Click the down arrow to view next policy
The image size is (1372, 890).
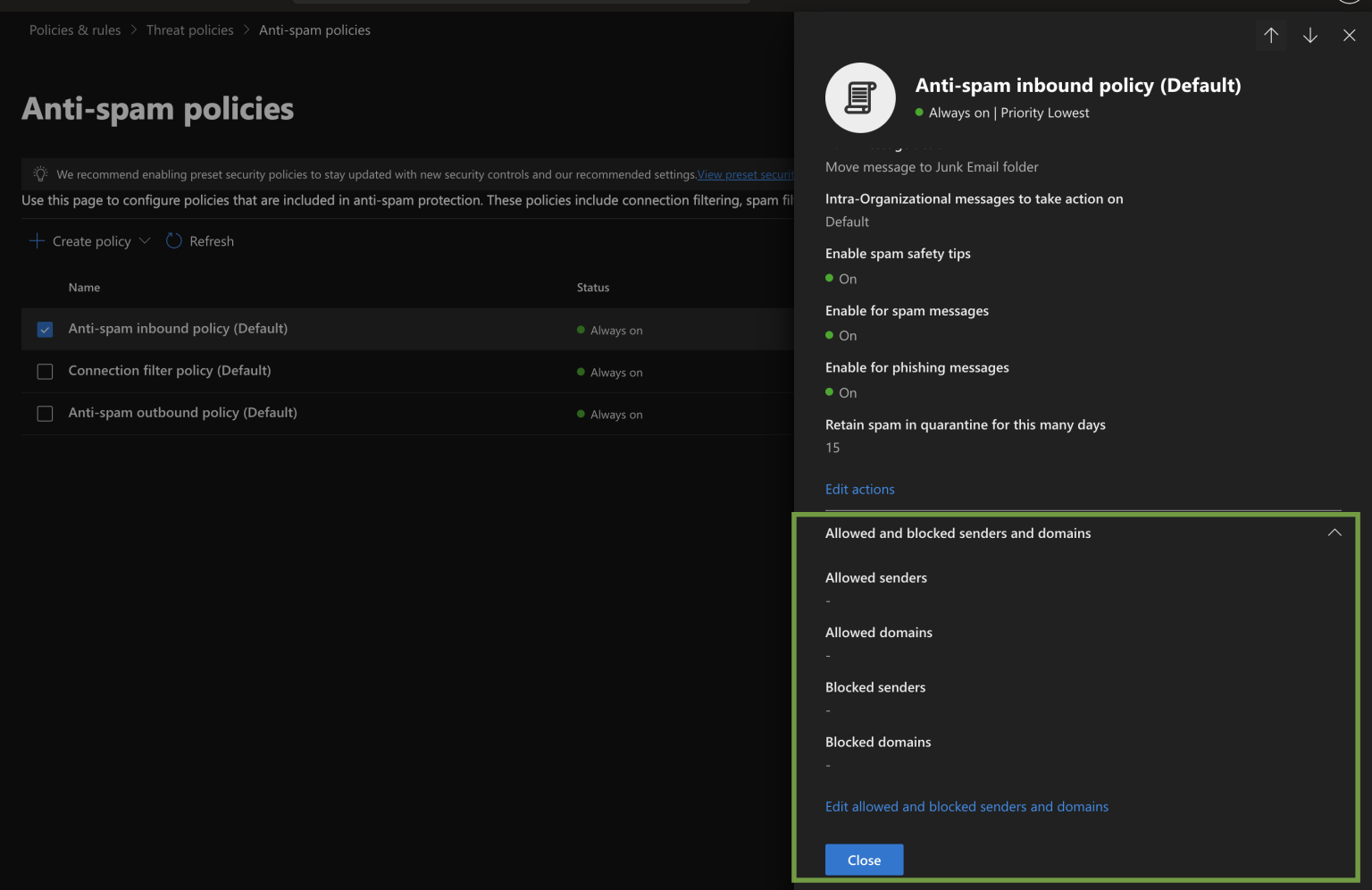pyautogui.click(x=1310, y=35)
